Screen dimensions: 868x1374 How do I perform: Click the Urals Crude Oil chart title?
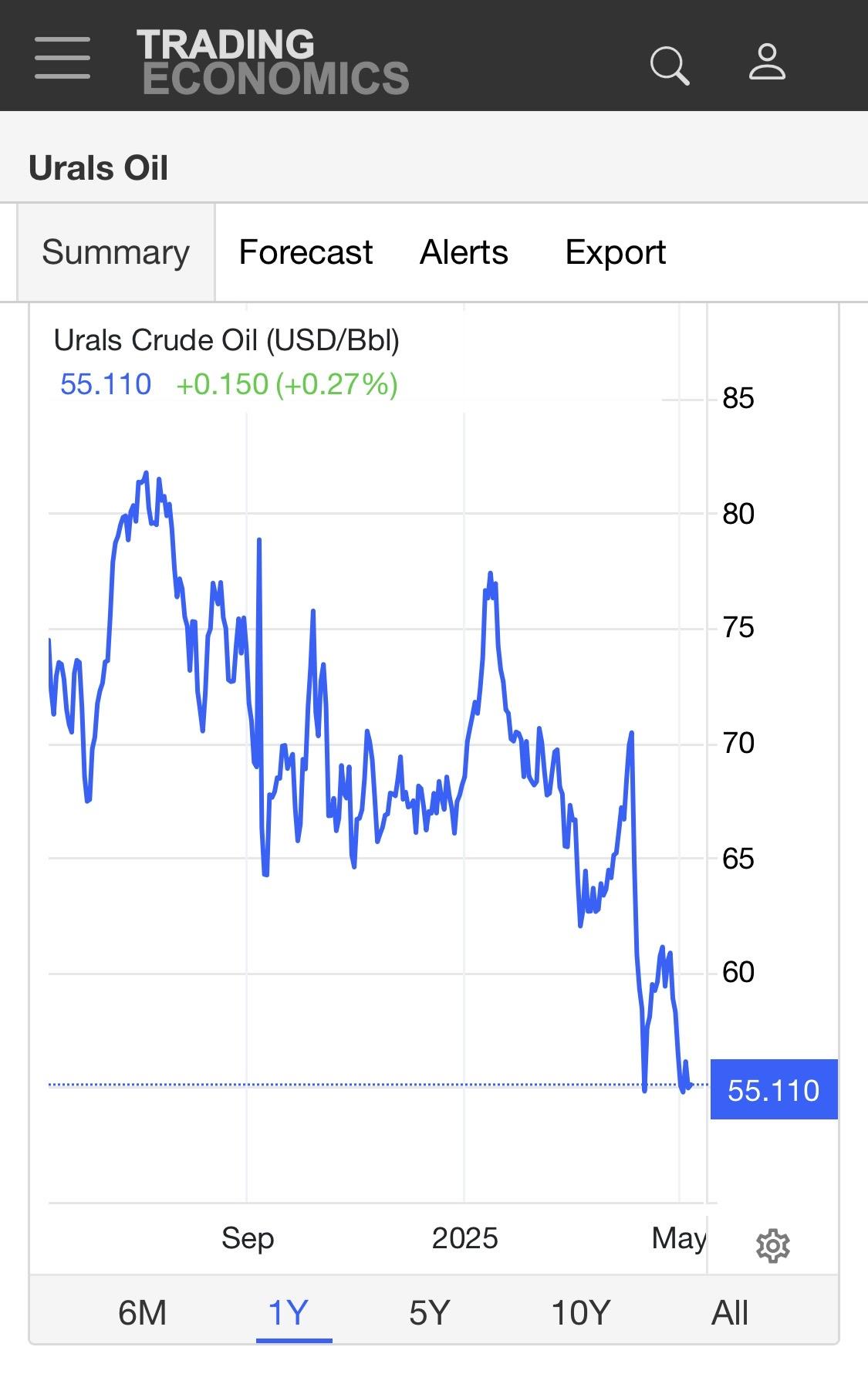pos(227,340)
